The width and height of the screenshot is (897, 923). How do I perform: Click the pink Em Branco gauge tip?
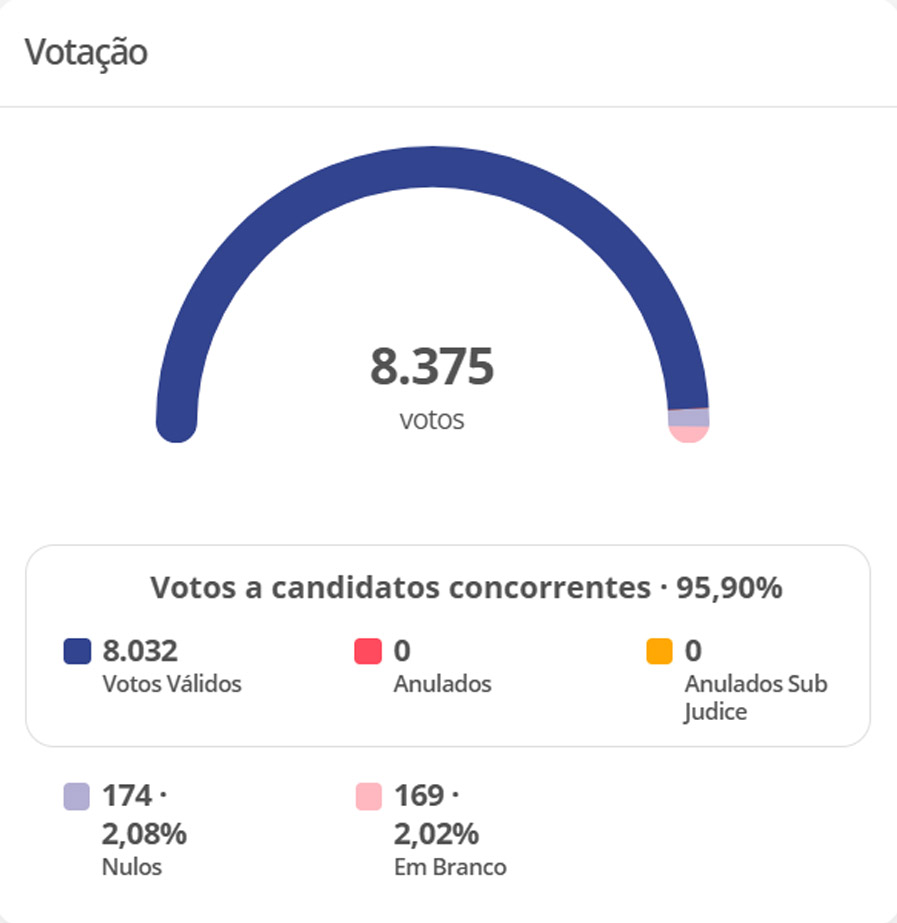click(x=688, y=433)
